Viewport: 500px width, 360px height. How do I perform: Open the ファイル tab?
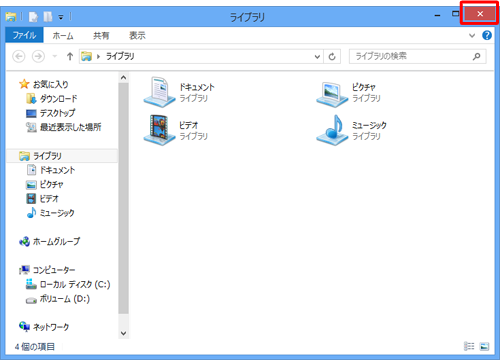[x=24, y=35]
